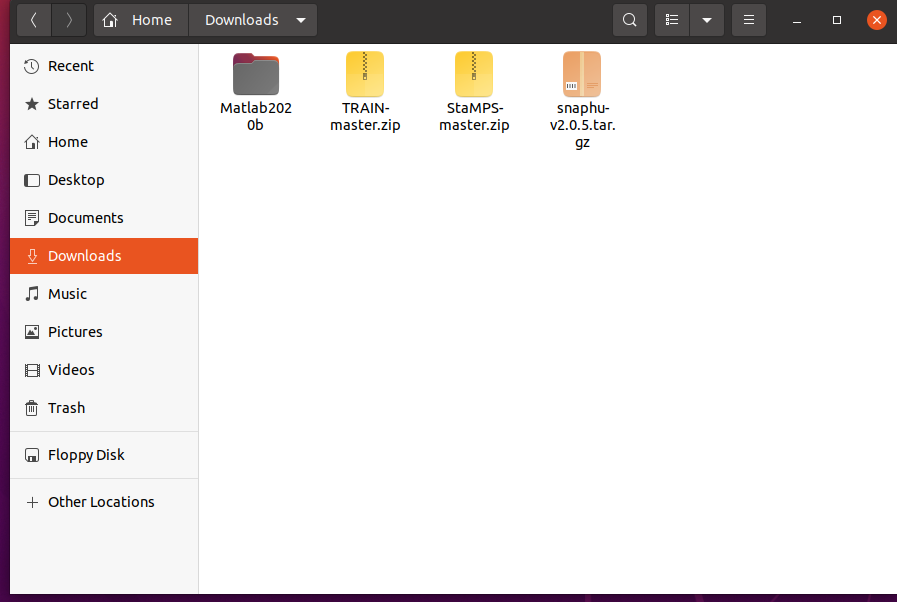
Task: Click the StaMPS-master.zip file name
Action: click(x=474, y=116)
